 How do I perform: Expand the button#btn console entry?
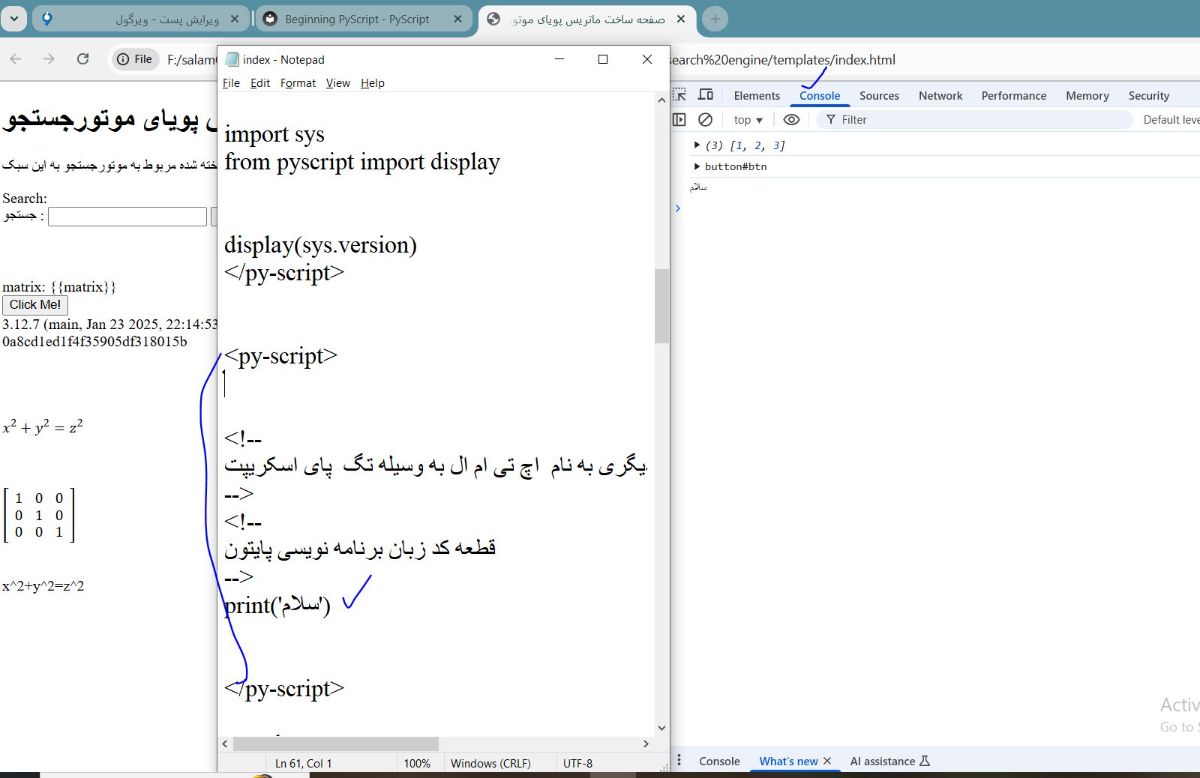[697, 166]
